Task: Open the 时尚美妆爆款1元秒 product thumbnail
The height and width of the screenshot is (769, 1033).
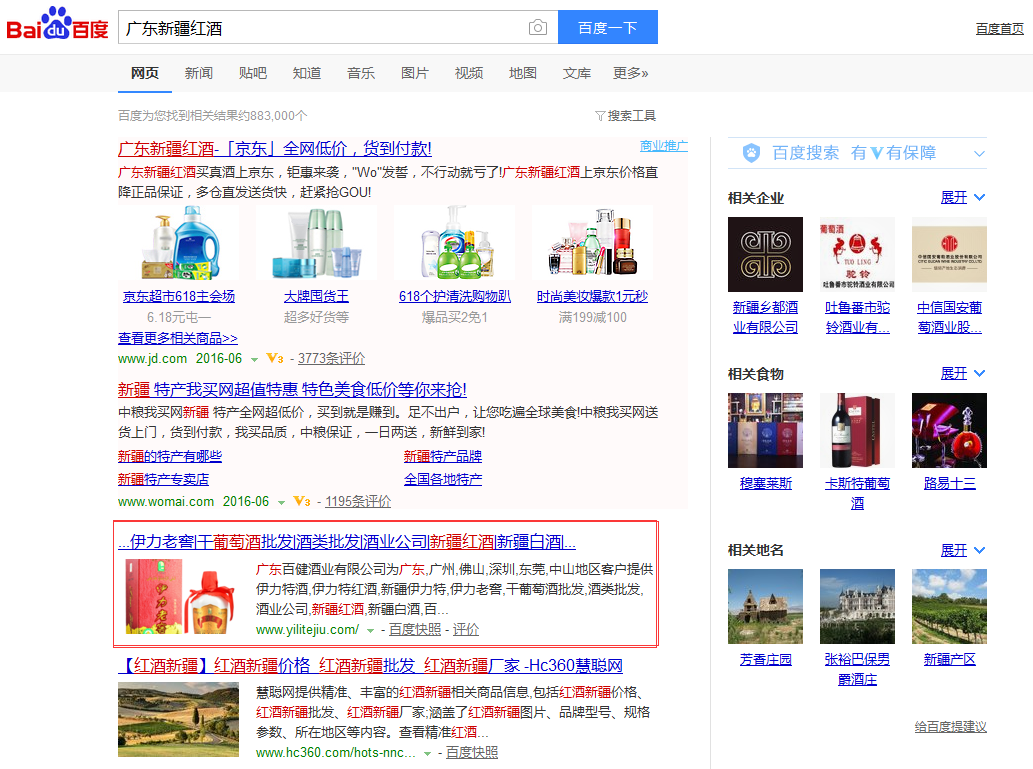Action: pos(592,243)
